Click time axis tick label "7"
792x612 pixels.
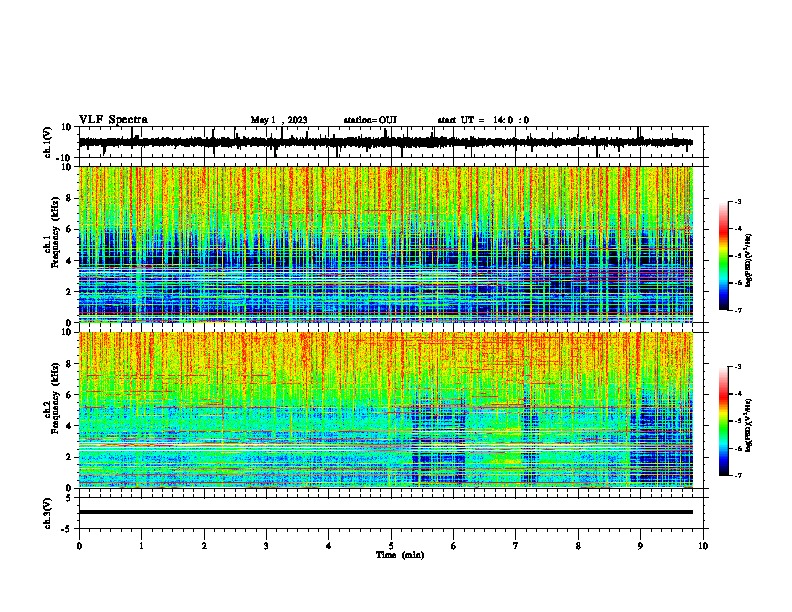point(516,546)
